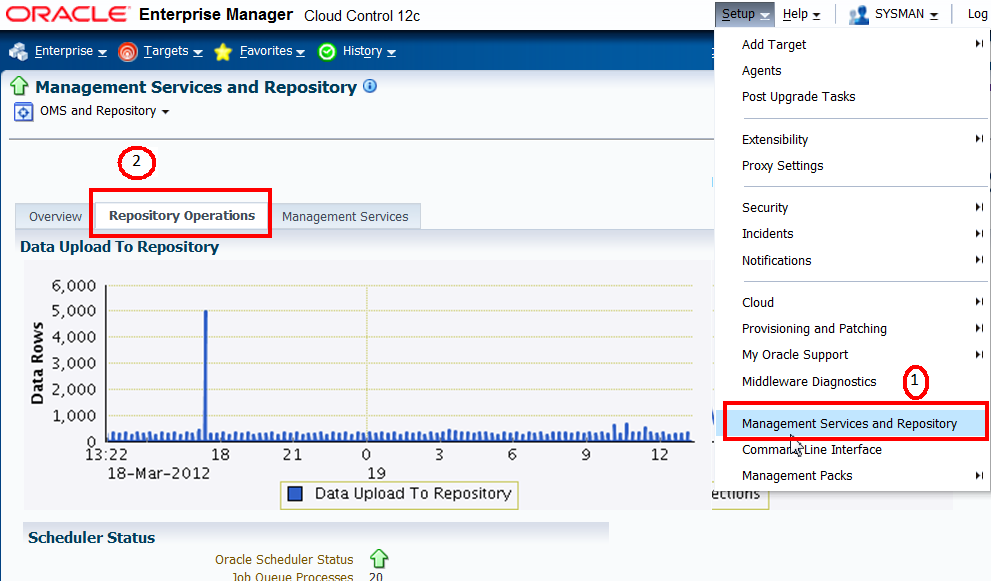Viewport: 995px width, 587px height.
Task: Click the Log Out link
Action: [978, 14]
